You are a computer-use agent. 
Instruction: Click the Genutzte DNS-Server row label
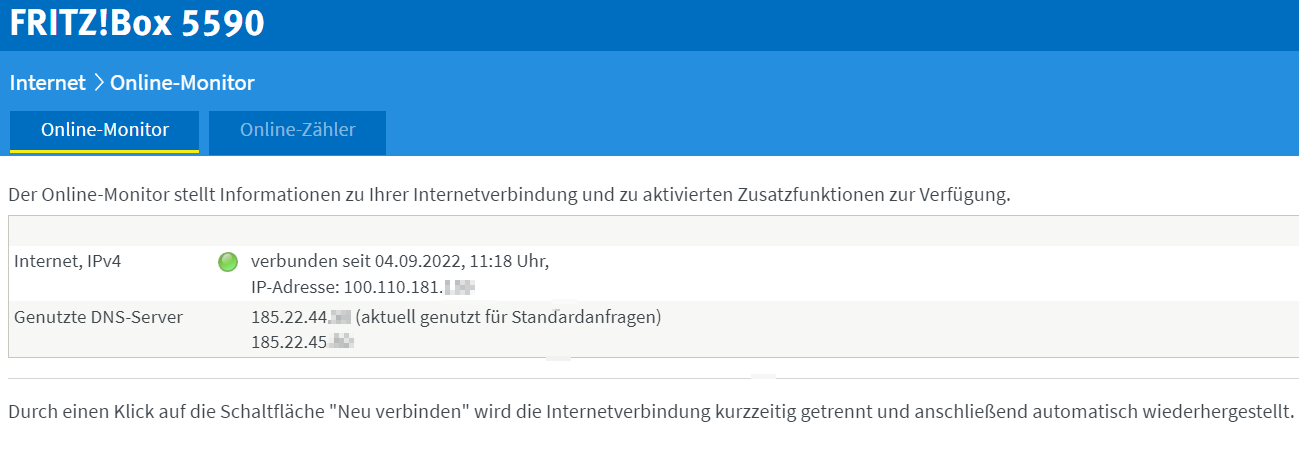point(98,318)
